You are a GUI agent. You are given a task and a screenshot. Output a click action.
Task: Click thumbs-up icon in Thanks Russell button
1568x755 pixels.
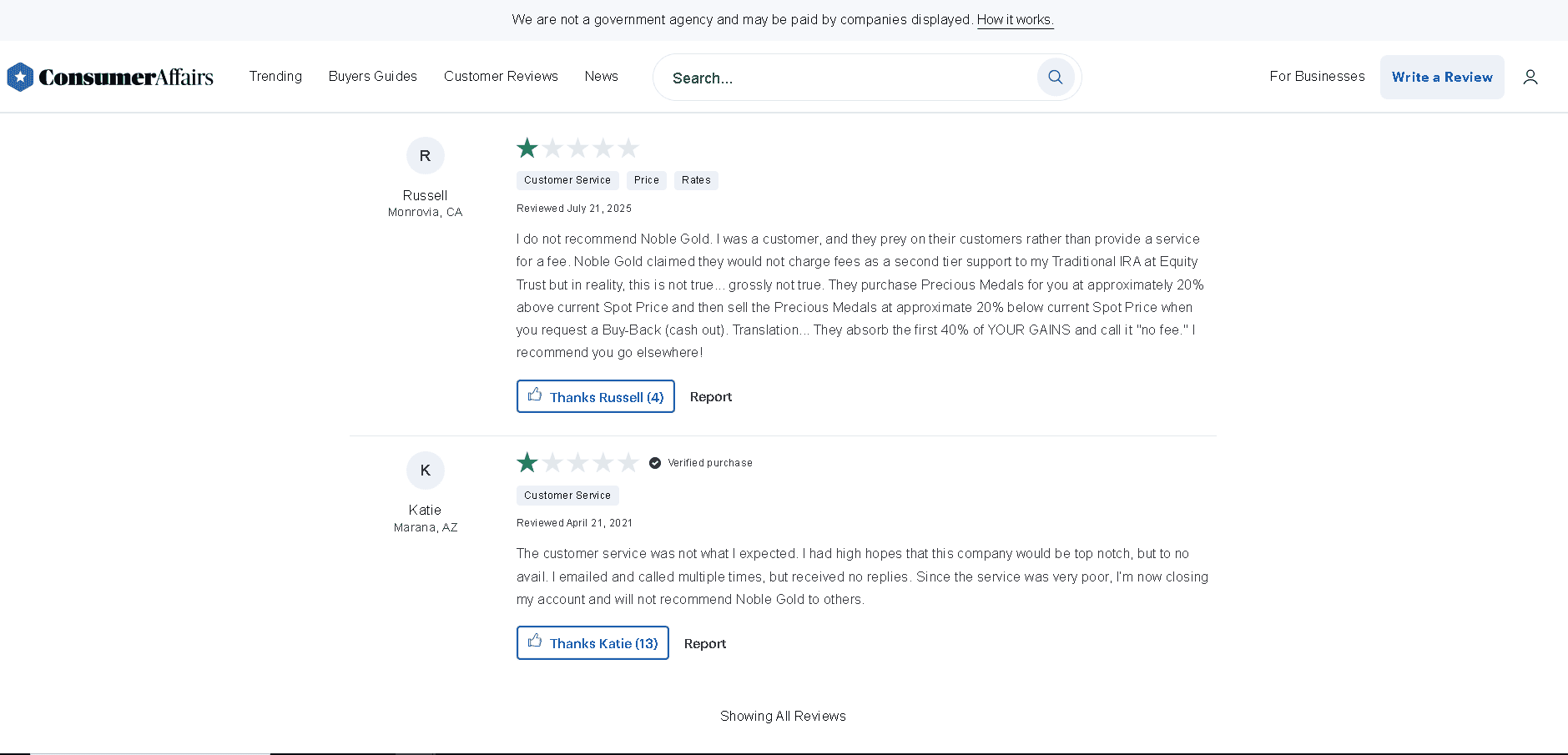(x=535, y=395)
